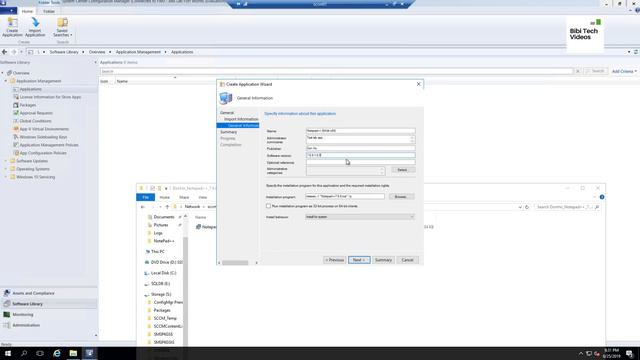Launch Internet Explorer from the taskbar
The height and width of the screenshot is (360, 640).
57,353
